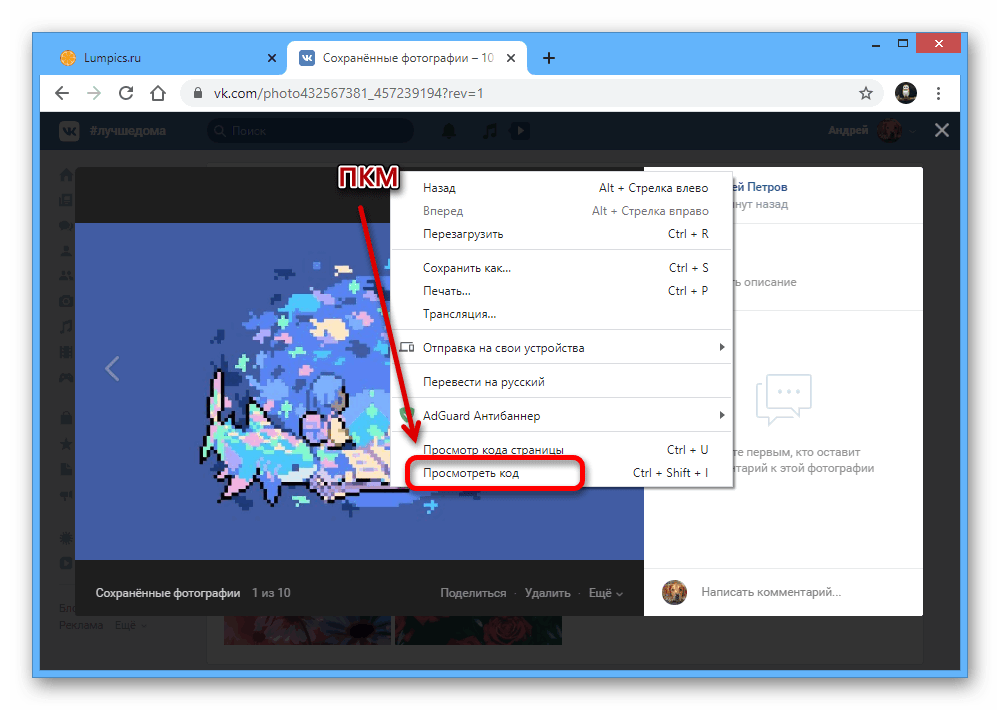Click the commenter avatar thumbnail
The width and height of the screenshot is (1000, 710).
pos(674,592)
